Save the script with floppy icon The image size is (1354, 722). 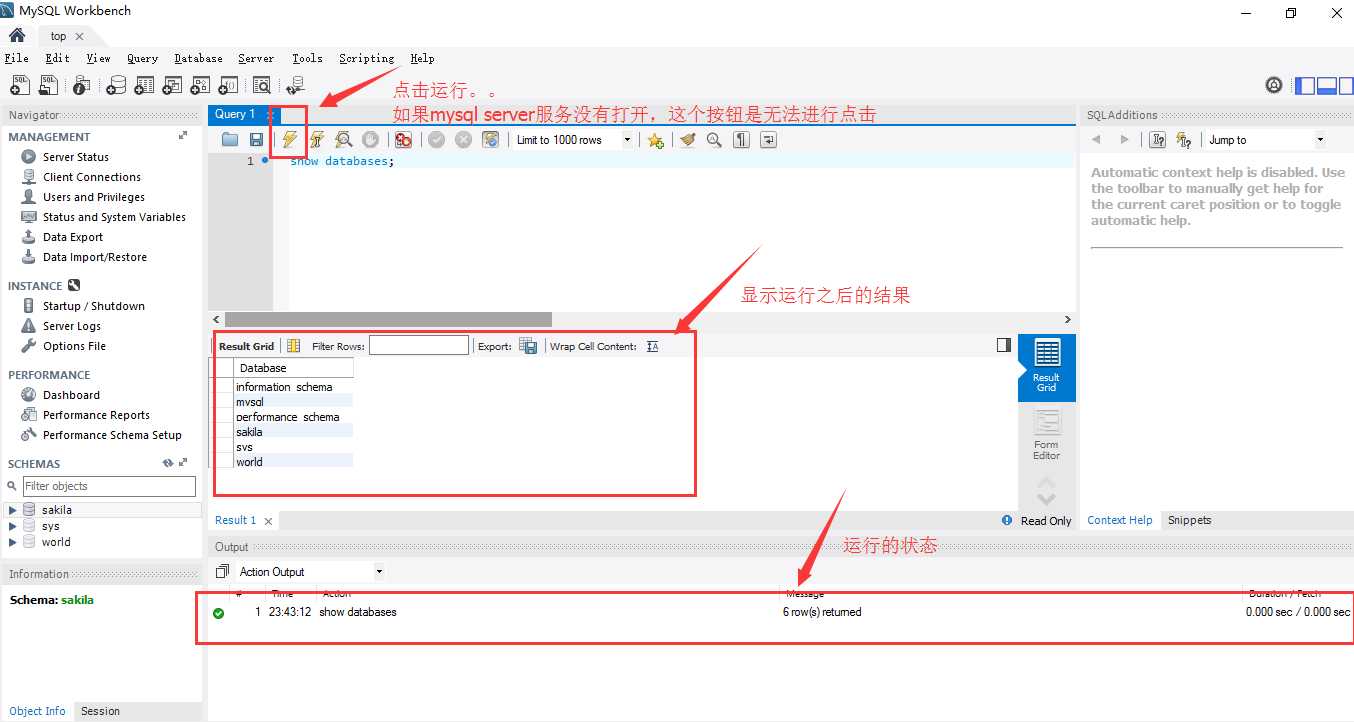coord(256,140)
